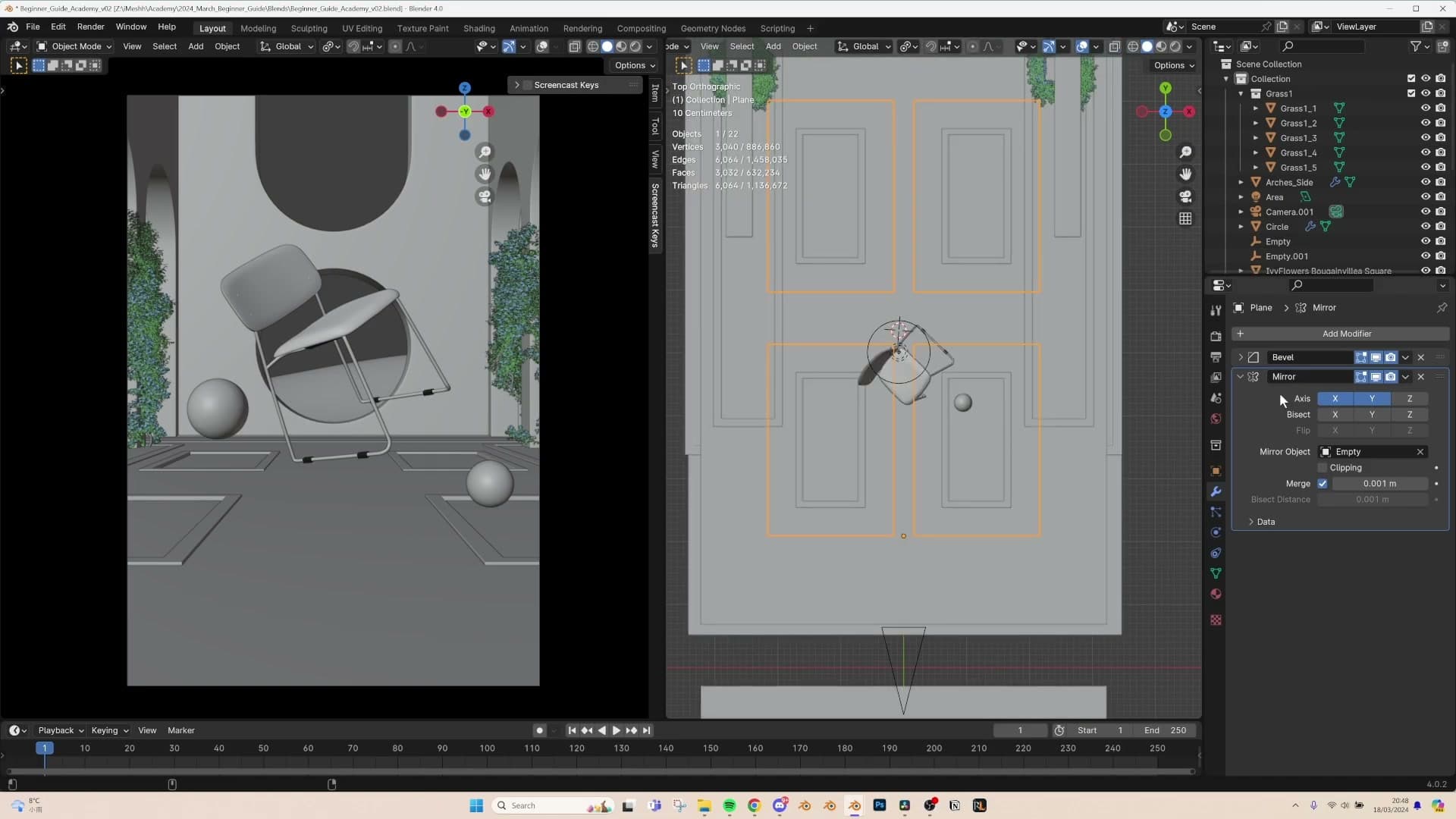Viewport: 1456px width, 819px height.
Task: Switch to the Geometry Nodes workspace tab
Action: pos(713,29)
